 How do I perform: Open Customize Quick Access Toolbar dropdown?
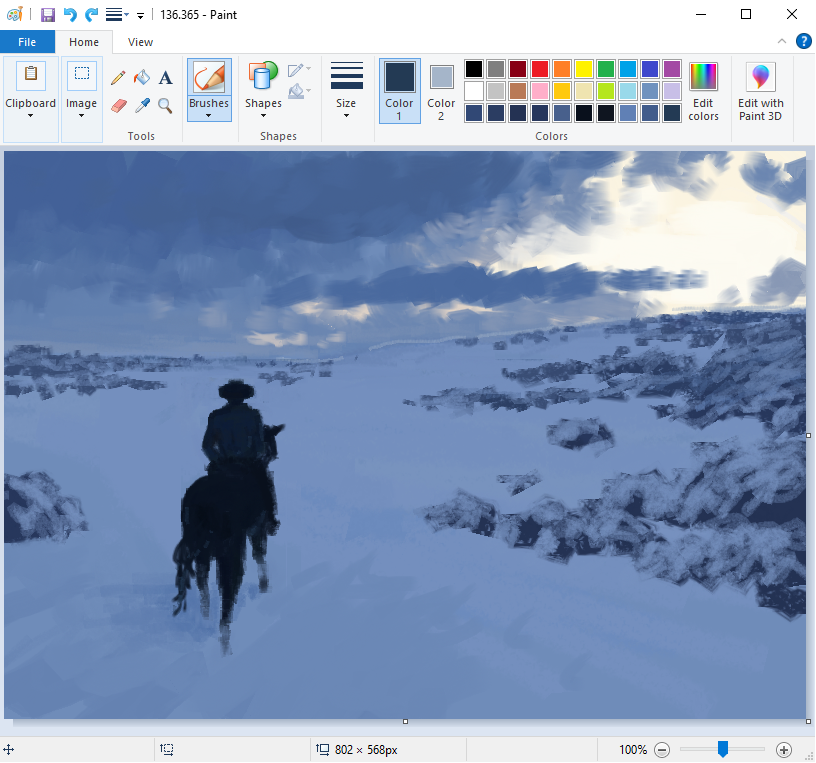(x=141, y=16)
